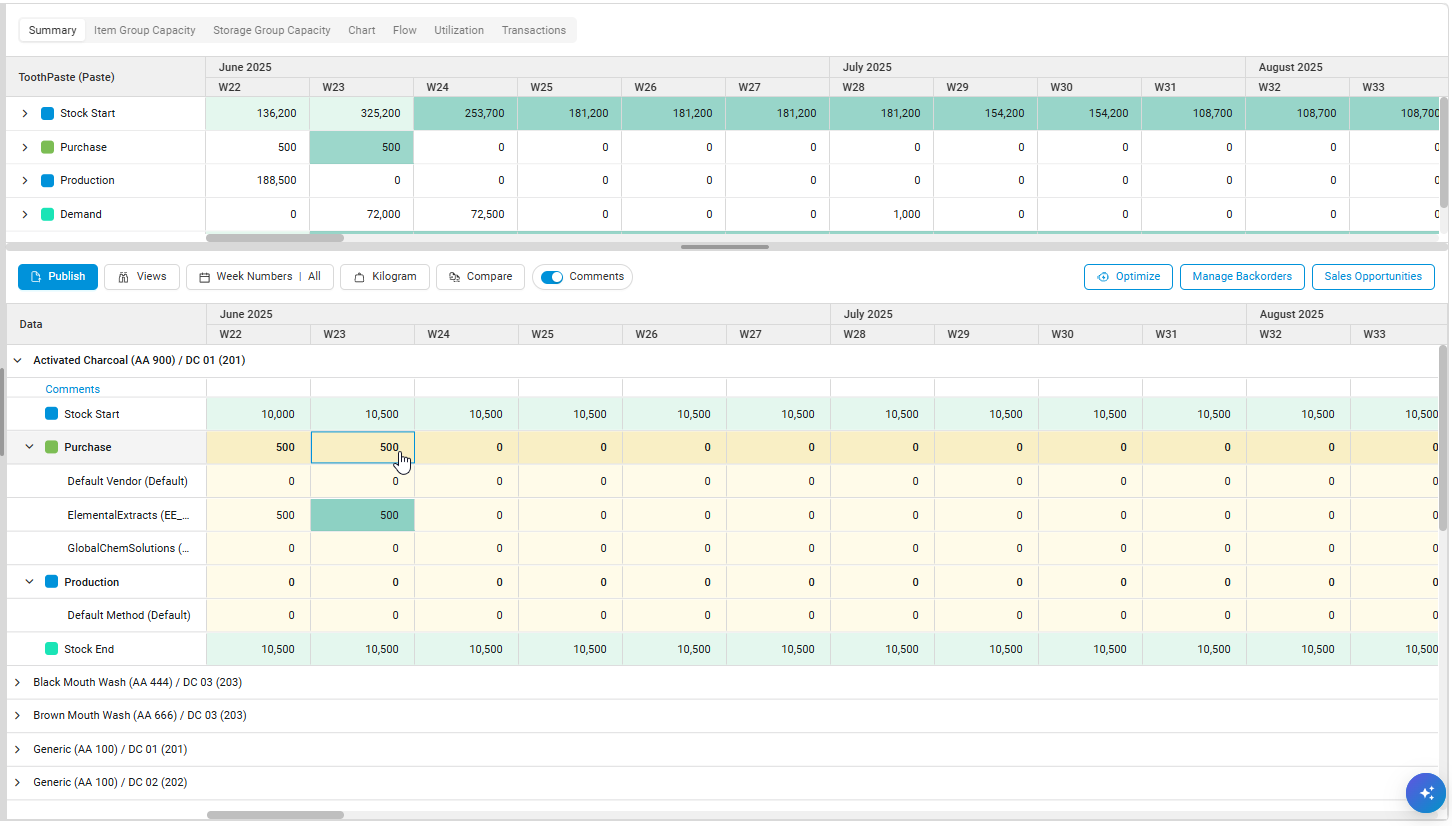Click the Publish button
Image resolution: width=1452 pixels, height=826 pixels.
[58, 277]
